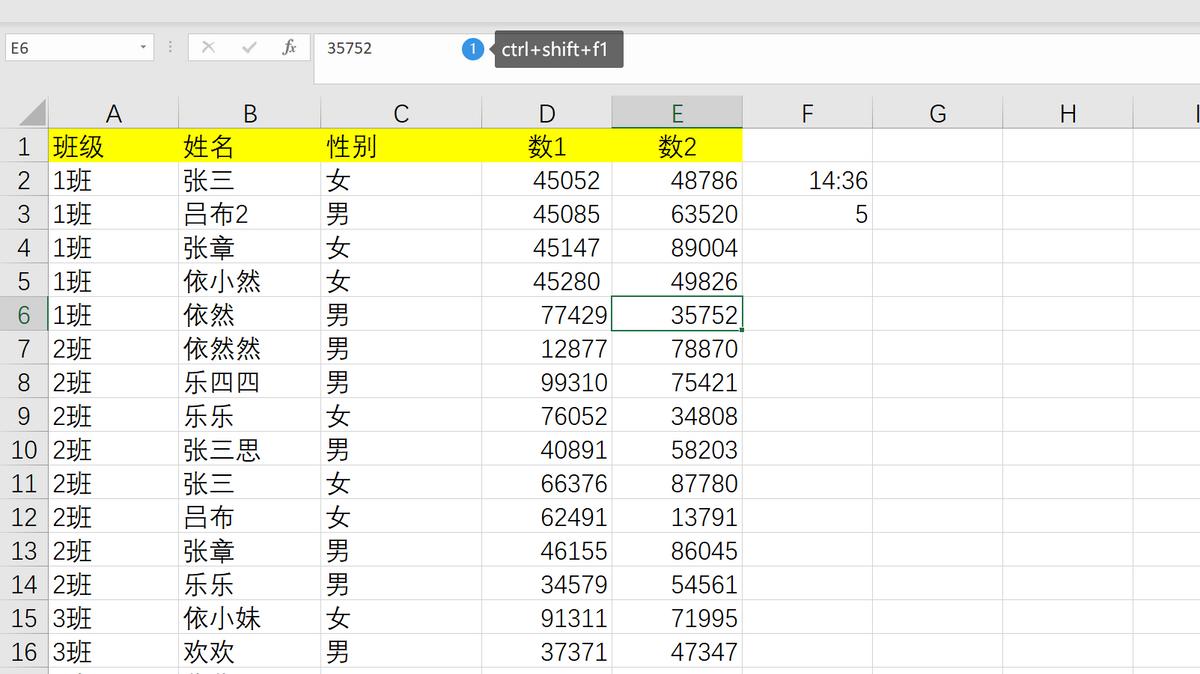This screenshot has width=1200, height=674.
Task: Open the Name Box dropdown arrow
Action: [x=142, y=48]
